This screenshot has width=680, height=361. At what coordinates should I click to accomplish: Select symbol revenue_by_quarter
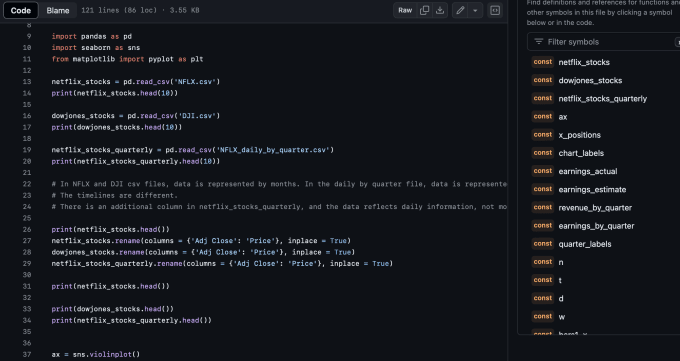[595, 208]
